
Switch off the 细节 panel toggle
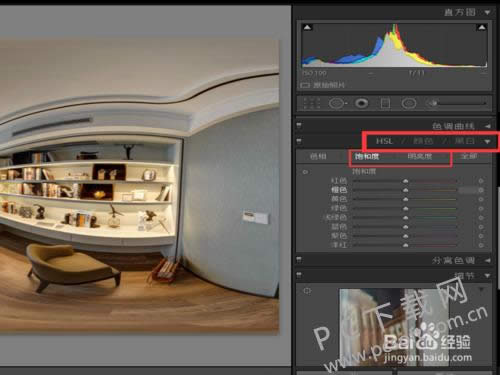tap(299, 275)
